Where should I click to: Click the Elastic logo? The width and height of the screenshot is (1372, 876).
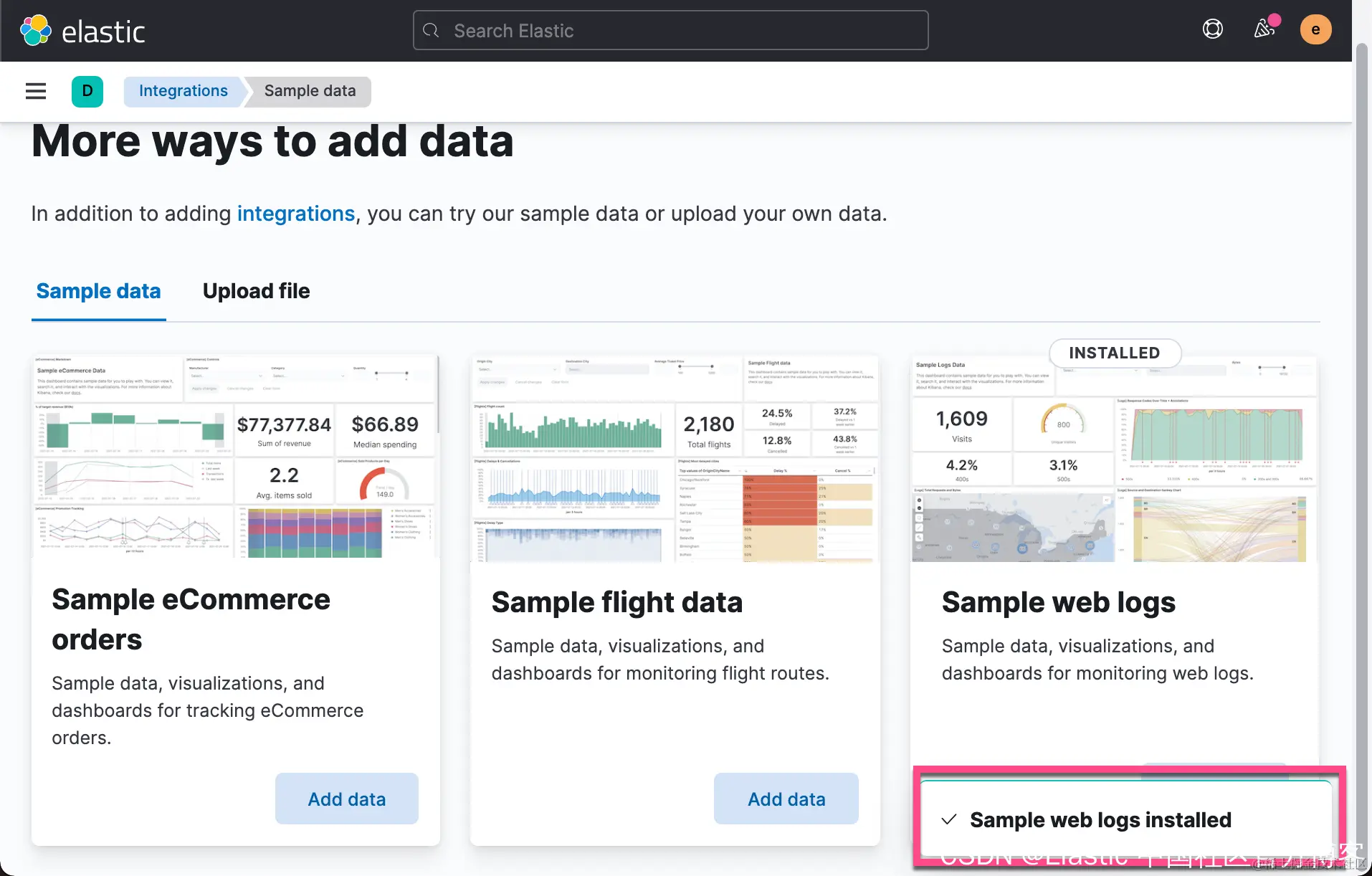pos(82,31)
